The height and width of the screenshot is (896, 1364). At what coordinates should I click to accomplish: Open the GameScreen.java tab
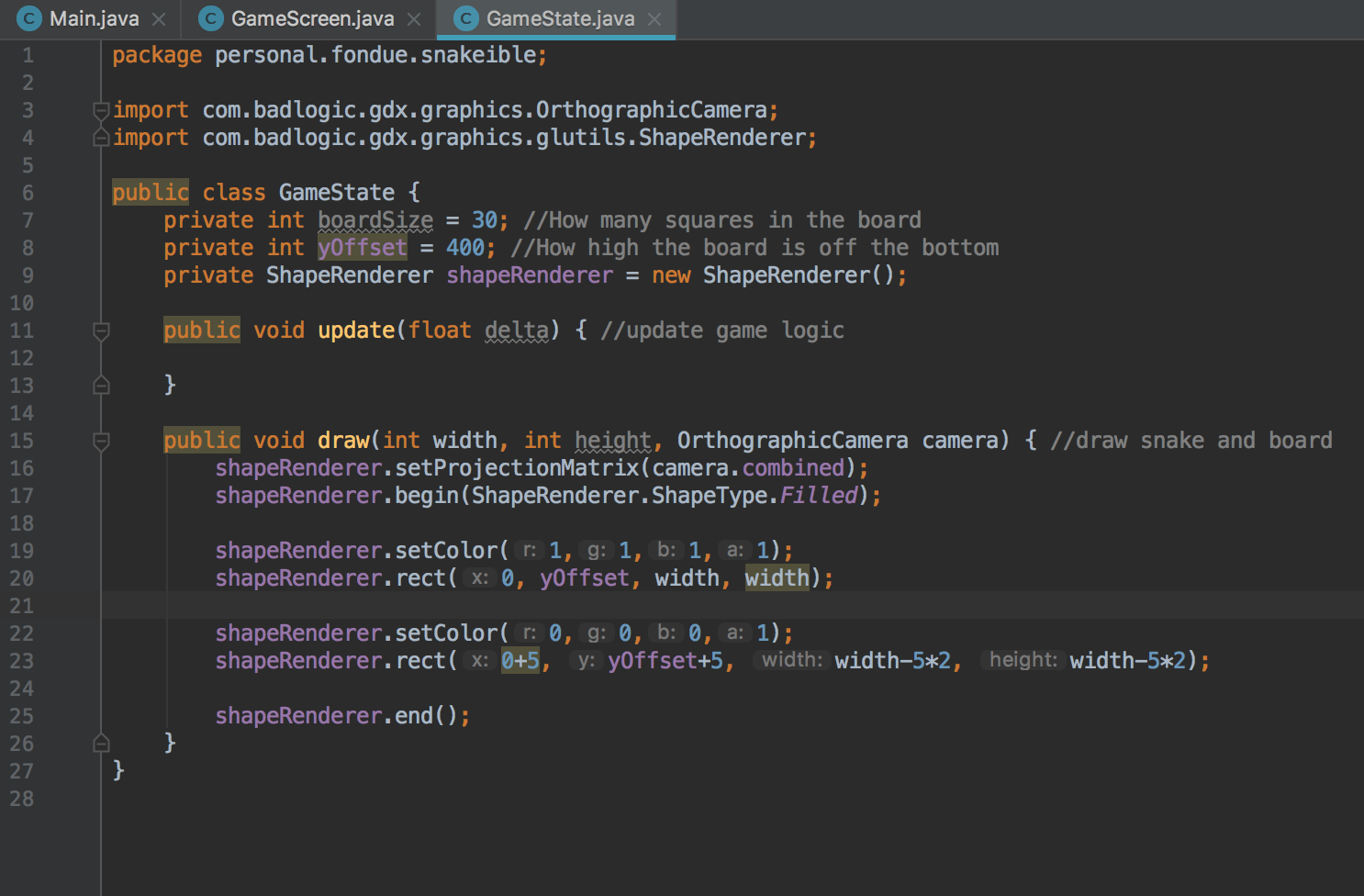[310, 19]
